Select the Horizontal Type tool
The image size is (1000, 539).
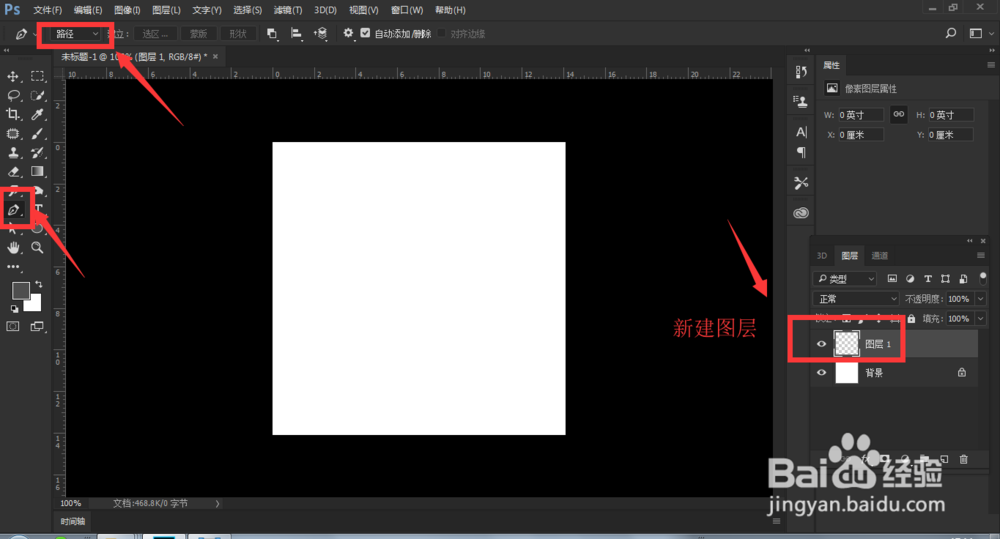point(38,209)
